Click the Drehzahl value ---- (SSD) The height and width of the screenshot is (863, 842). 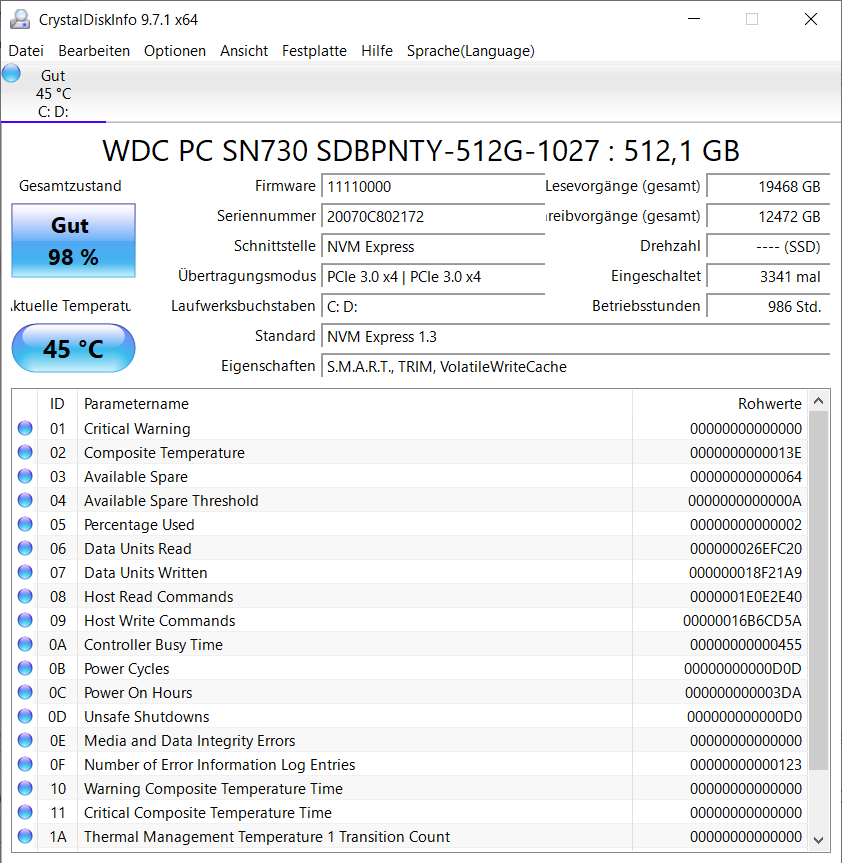[x=768, y=247]
